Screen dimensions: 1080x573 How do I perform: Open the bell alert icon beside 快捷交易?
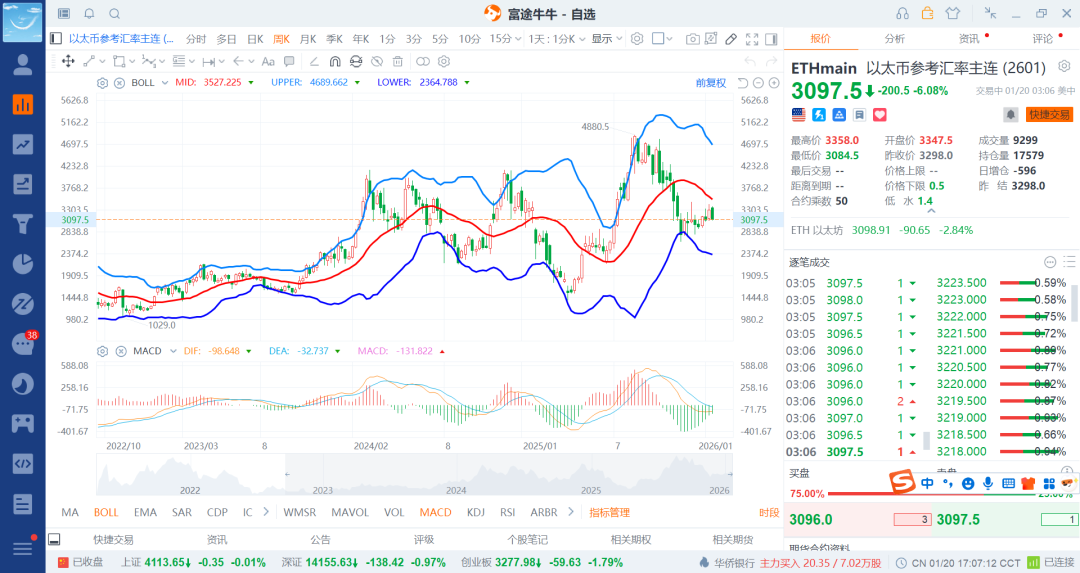pos(1010,115)
